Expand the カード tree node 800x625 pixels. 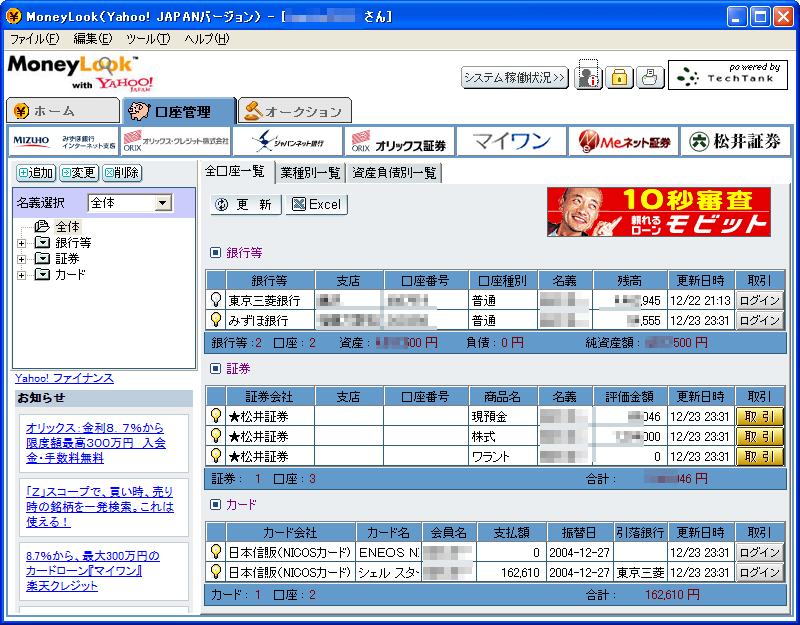(x=21, y=275)
